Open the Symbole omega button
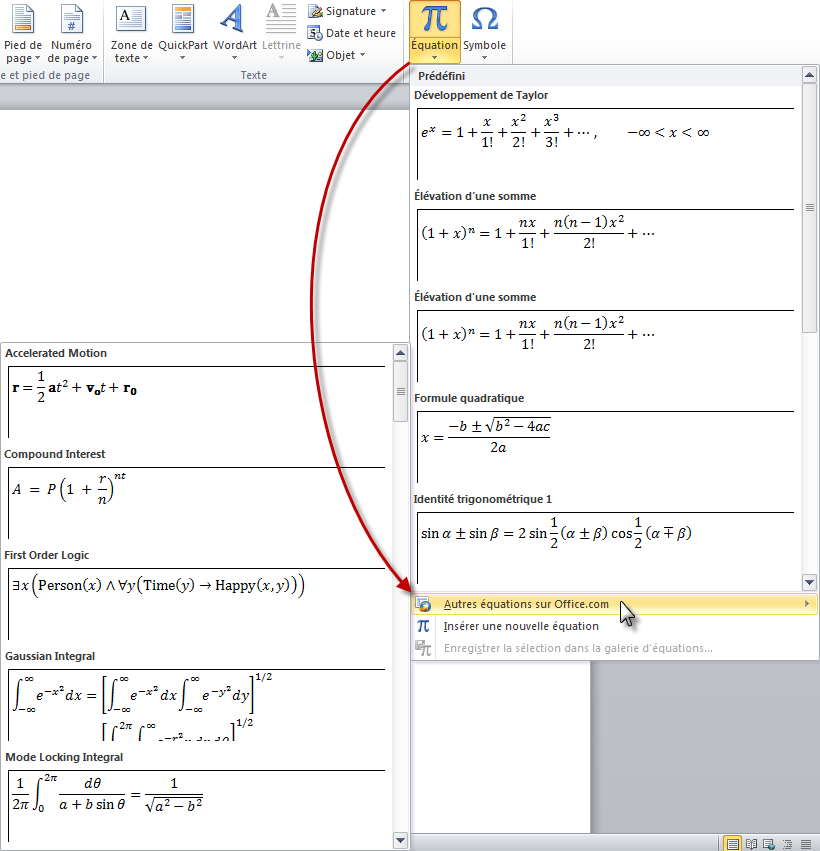 click(x=484, y=19)
